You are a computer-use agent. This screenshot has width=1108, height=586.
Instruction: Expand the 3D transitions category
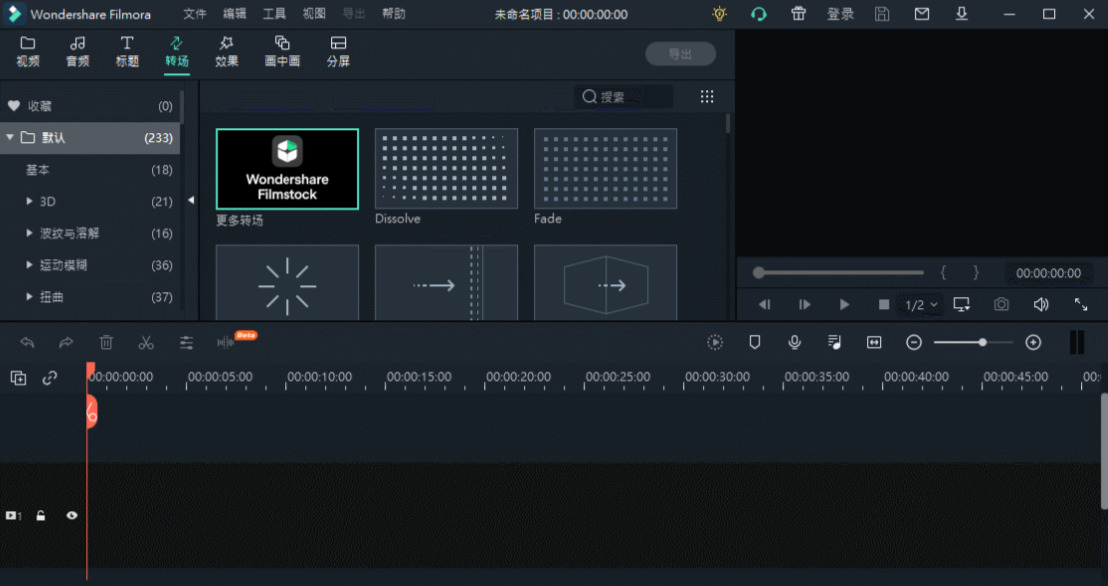[x=29, y=201]
